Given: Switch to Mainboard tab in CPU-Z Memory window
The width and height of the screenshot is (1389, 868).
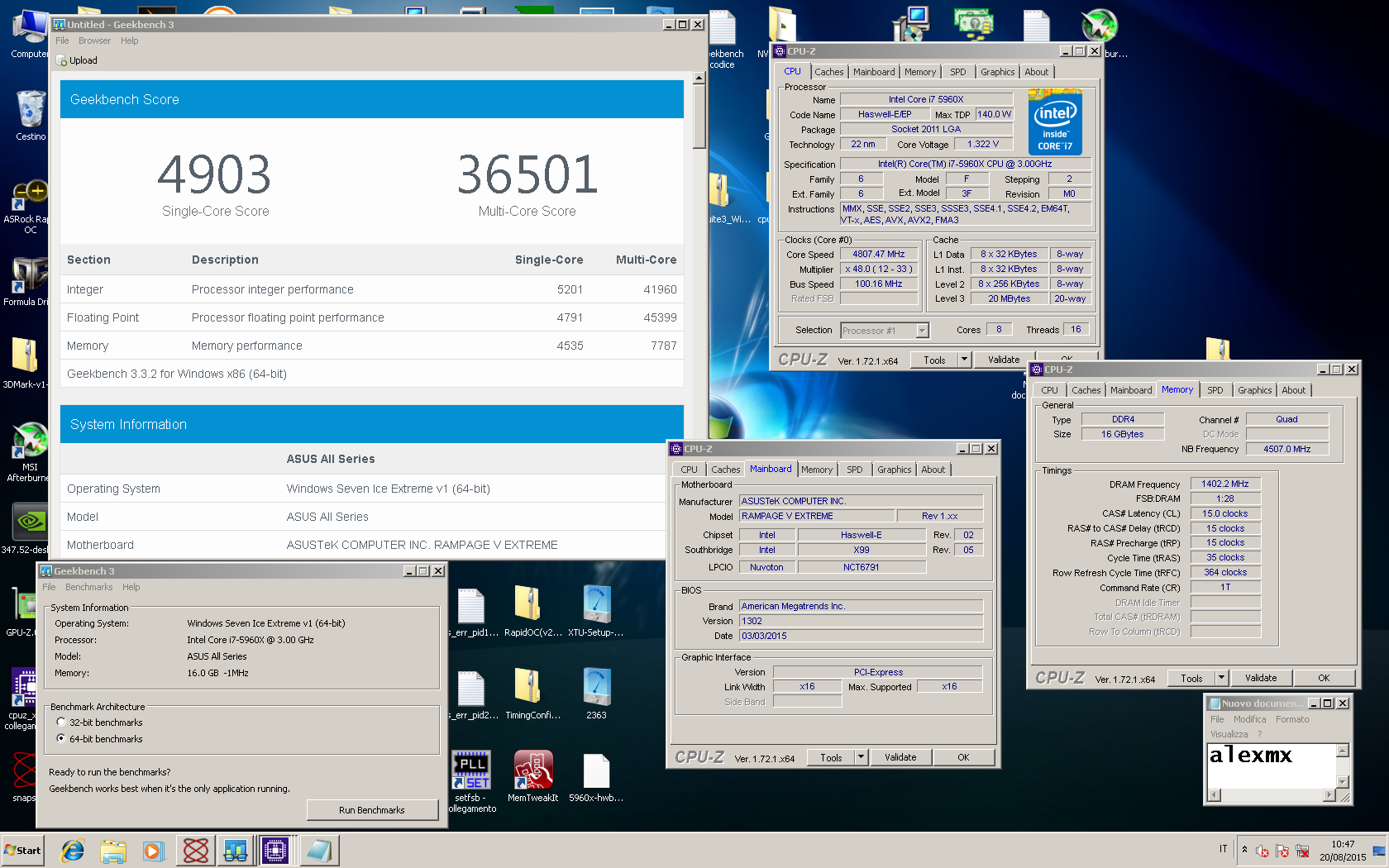Looking at the screenshot, I should (x=1131, y=390).
